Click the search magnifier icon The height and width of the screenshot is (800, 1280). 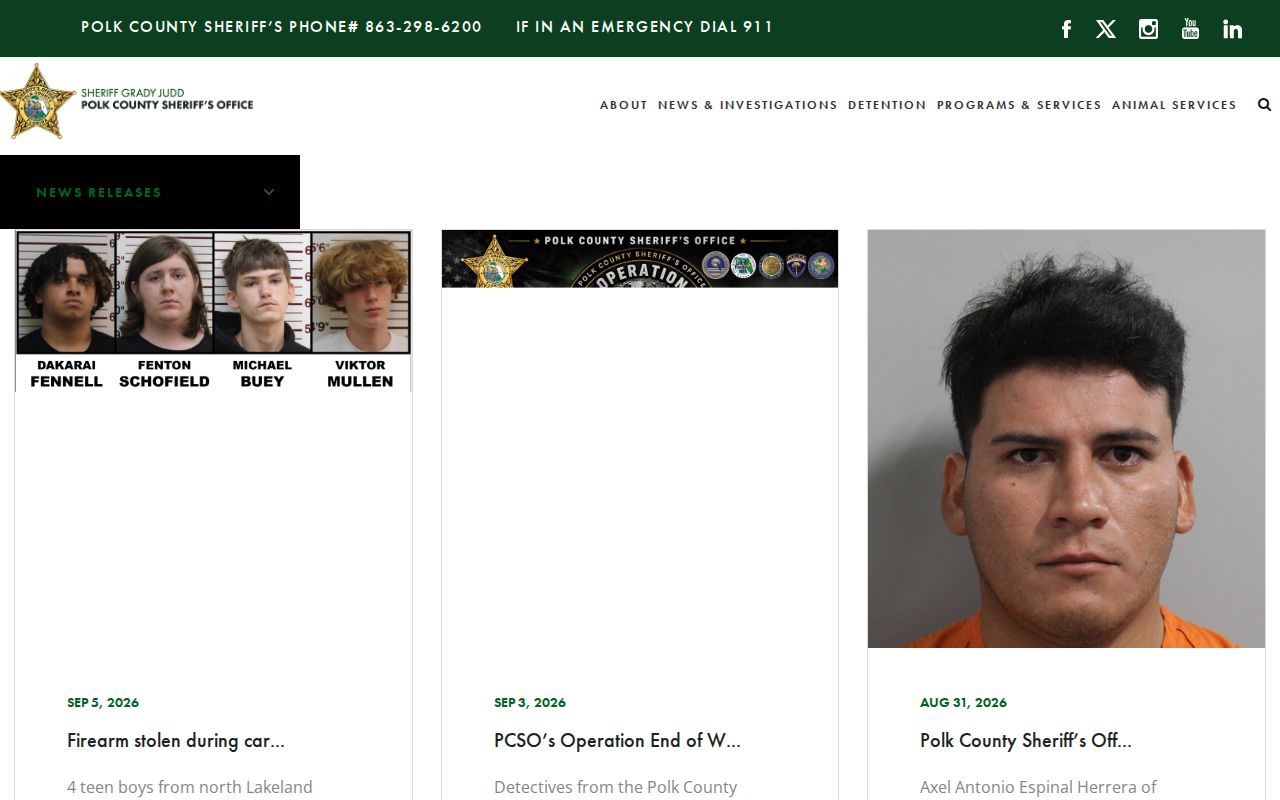pyautogui.click(x=1264, y=104)
